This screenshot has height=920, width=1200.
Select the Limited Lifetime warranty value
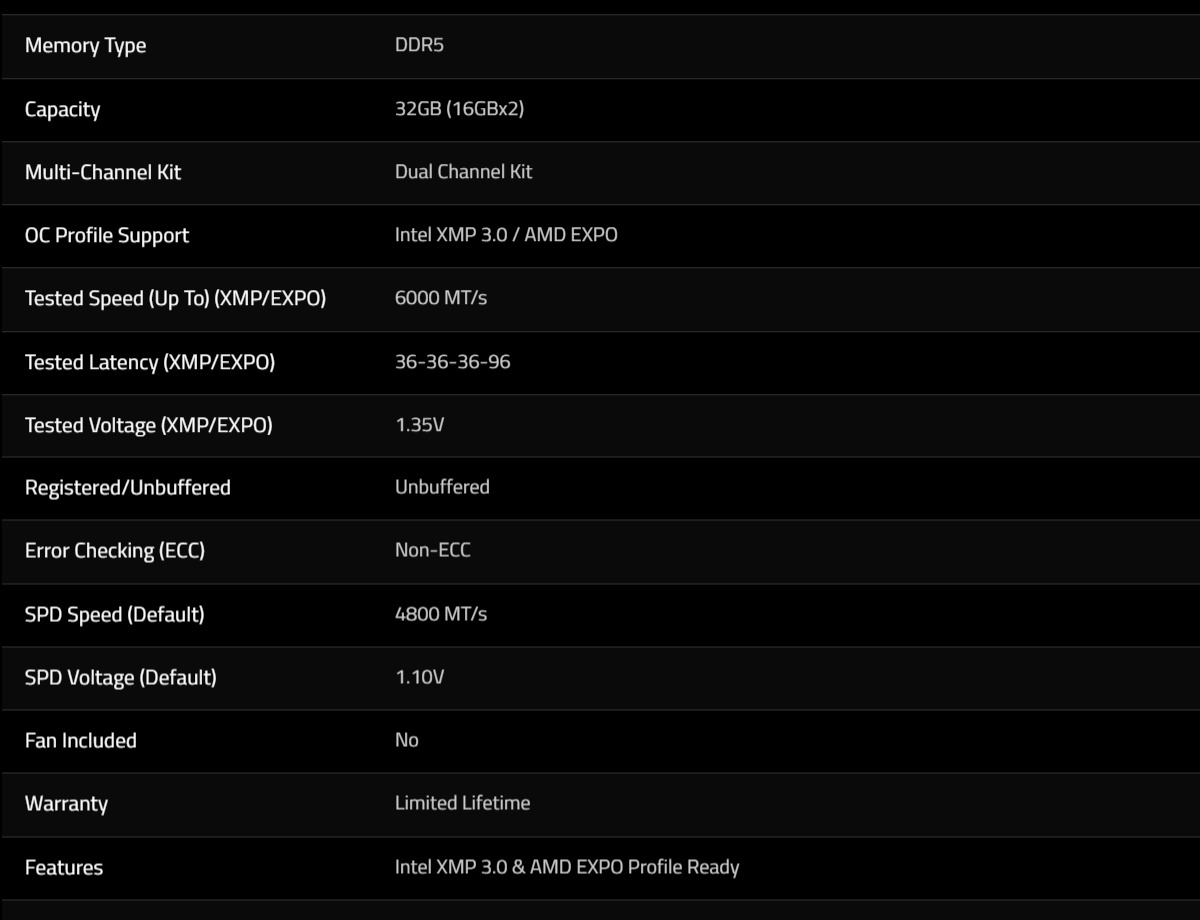[462, 803]
